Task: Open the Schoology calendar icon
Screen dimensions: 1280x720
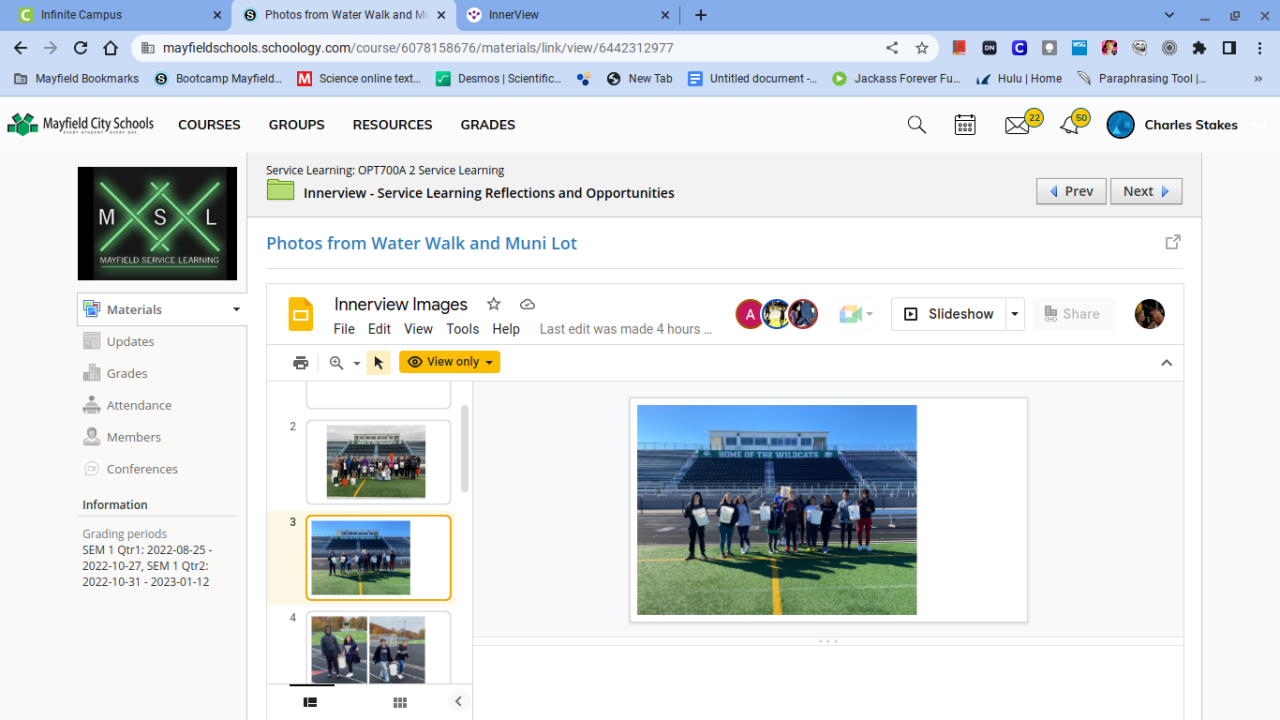Action: (965, 125)
